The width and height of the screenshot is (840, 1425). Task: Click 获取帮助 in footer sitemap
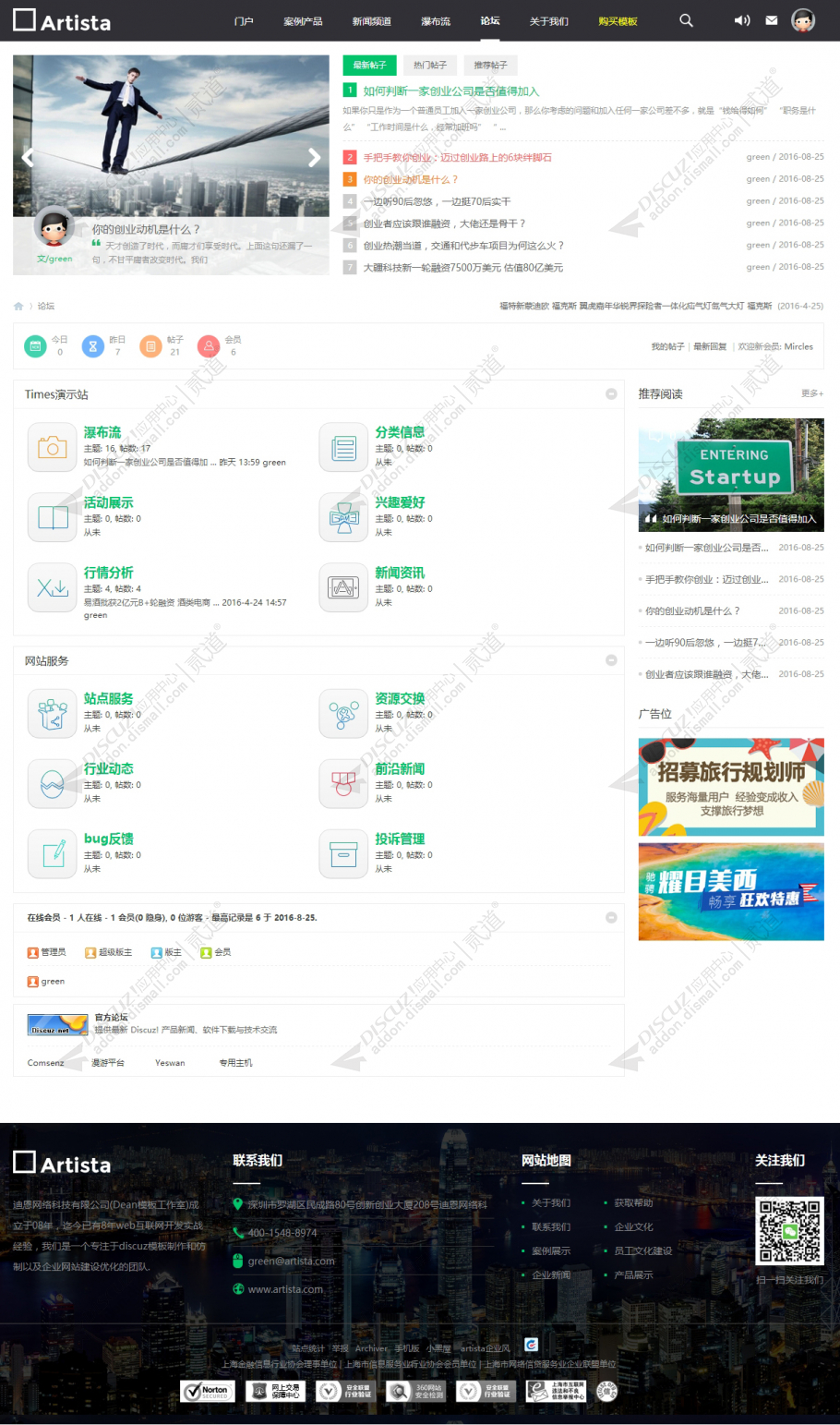(x=633, y=1202)
